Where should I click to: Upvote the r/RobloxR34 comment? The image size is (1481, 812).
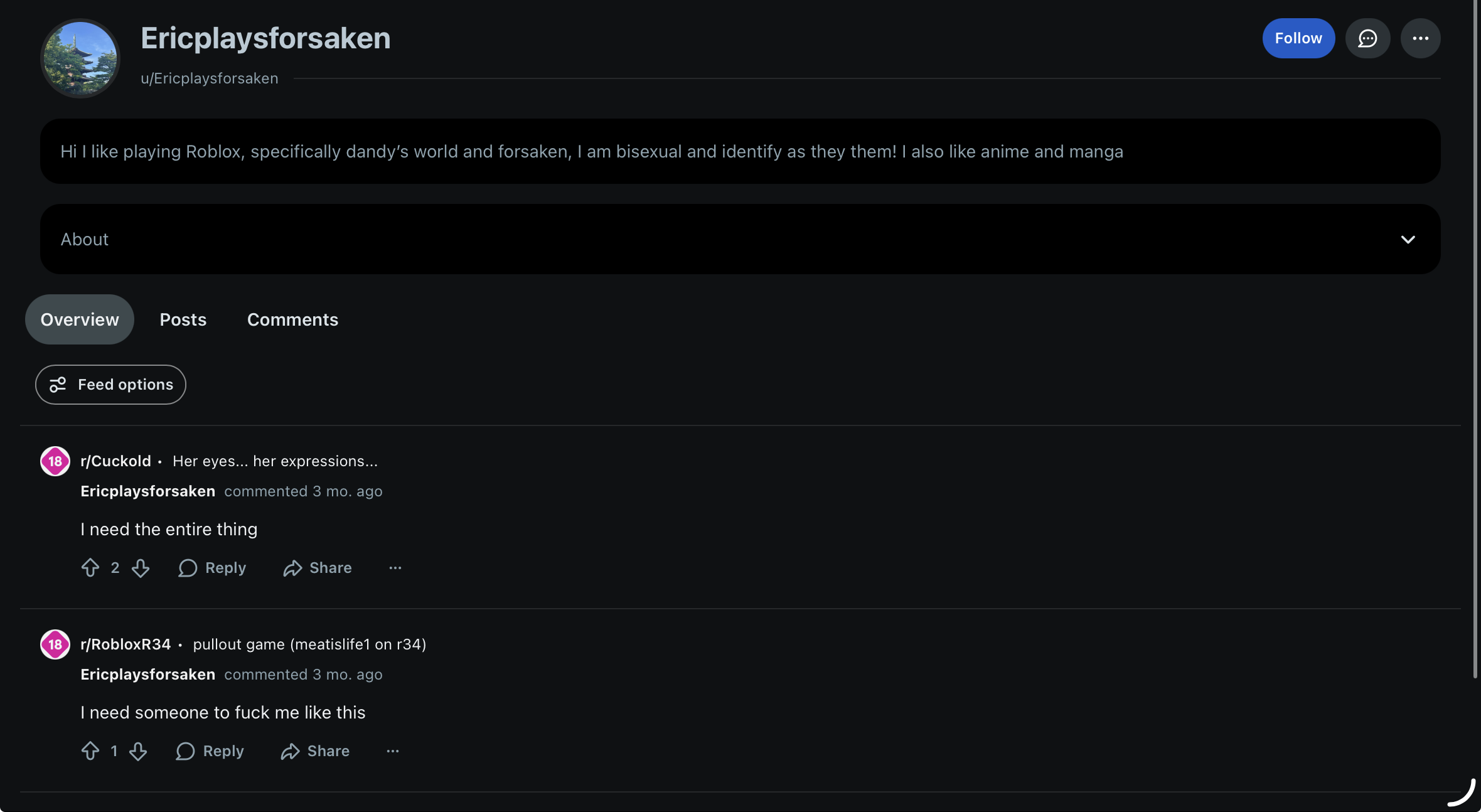pyautogui.click(x=90, y=751)
